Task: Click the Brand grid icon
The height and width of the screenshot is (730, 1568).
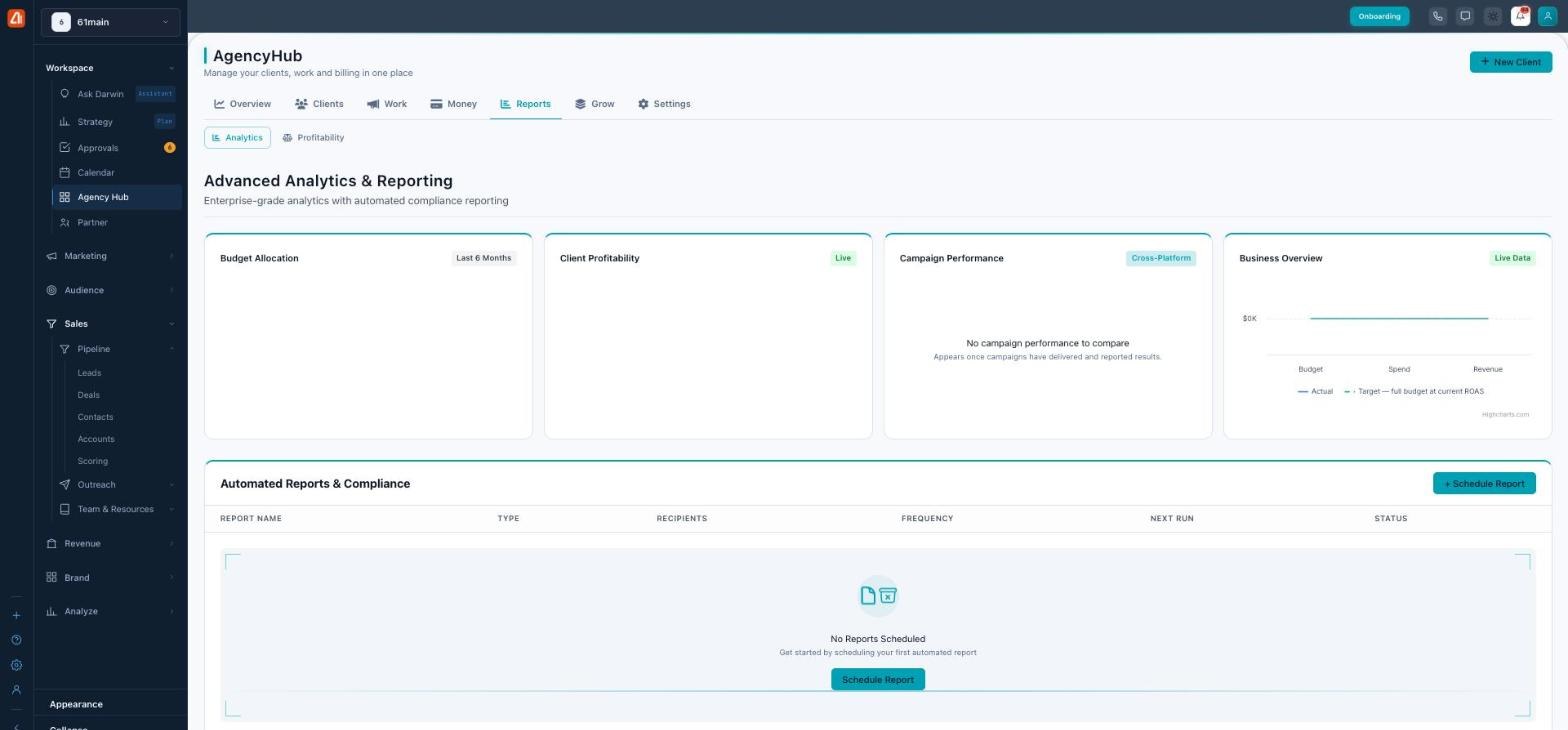Action: [52, 578]
